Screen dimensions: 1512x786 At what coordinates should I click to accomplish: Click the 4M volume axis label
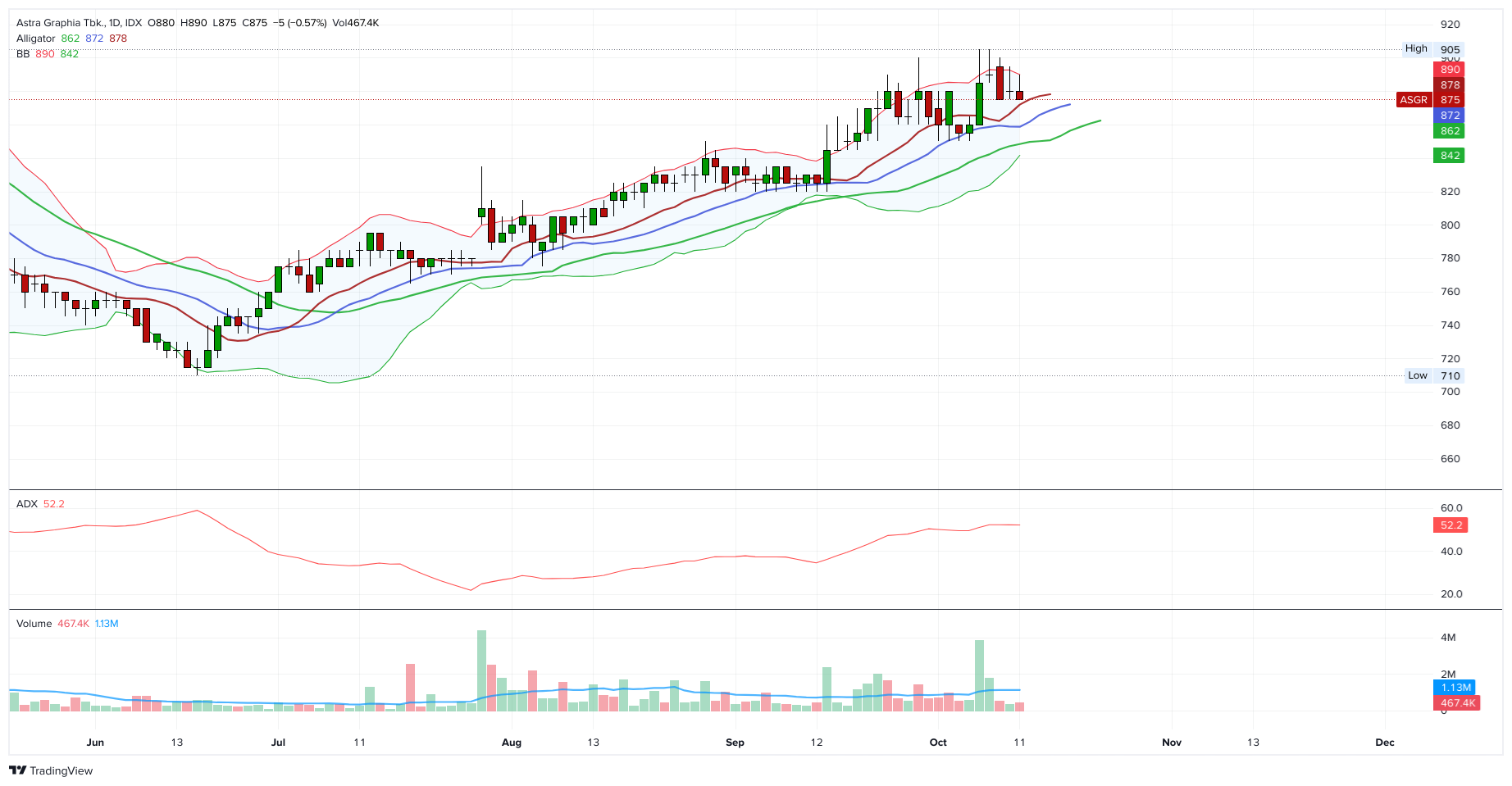[1448, 638]
